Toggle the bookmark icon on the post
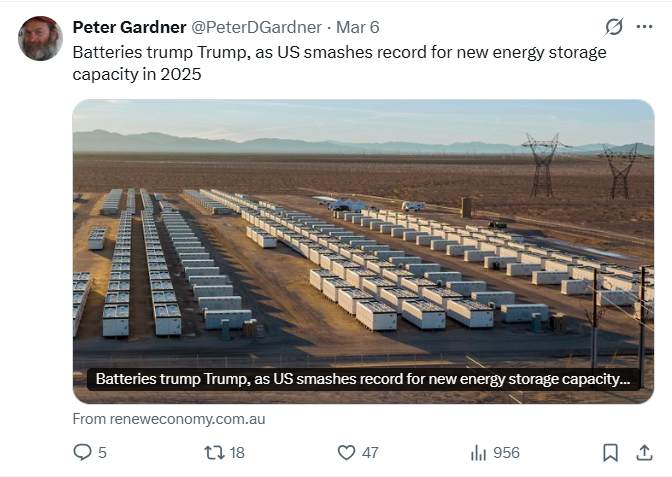 pos(610,453)
